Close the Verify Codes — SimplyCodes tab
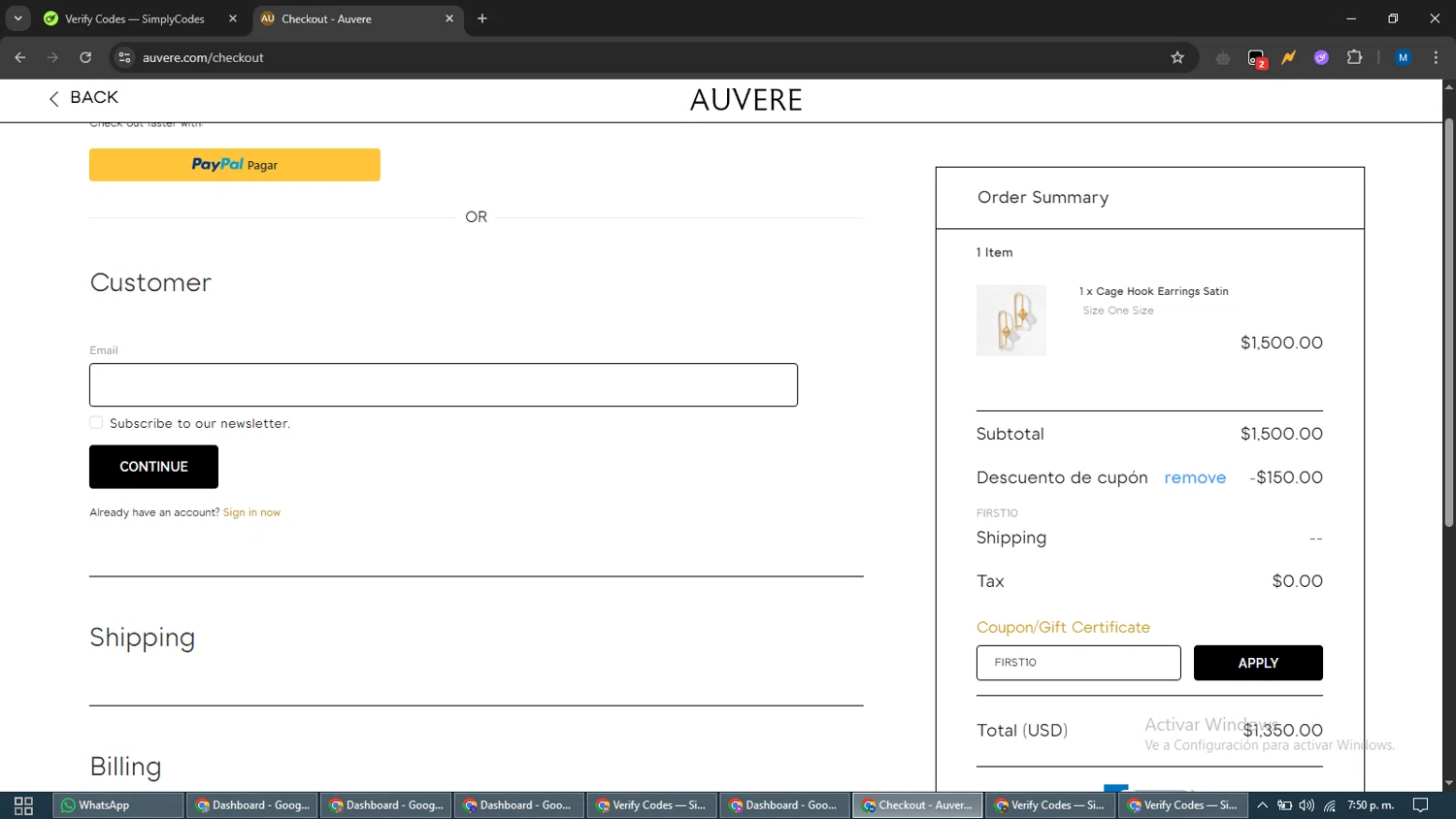Screen dimensions: 1456x819 coord(233,18)
